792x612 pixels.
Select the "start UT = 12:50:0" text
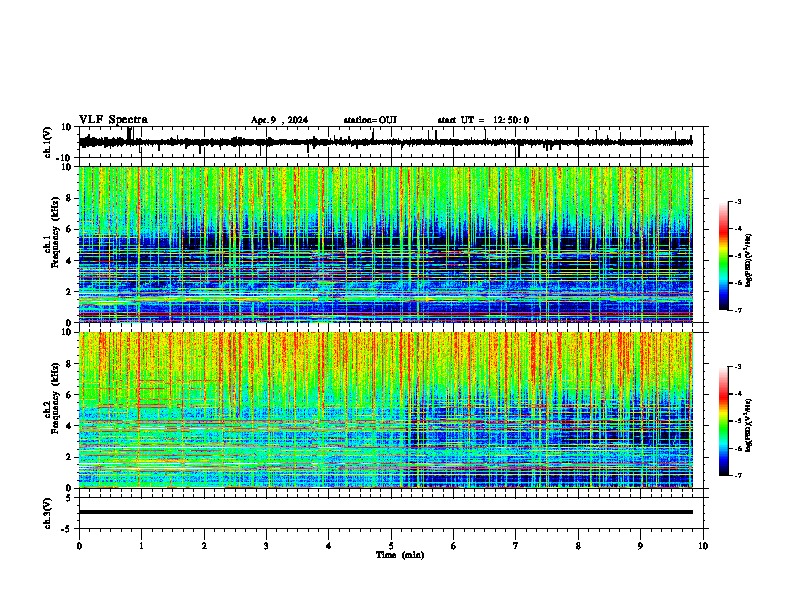(x=483, y=120)
